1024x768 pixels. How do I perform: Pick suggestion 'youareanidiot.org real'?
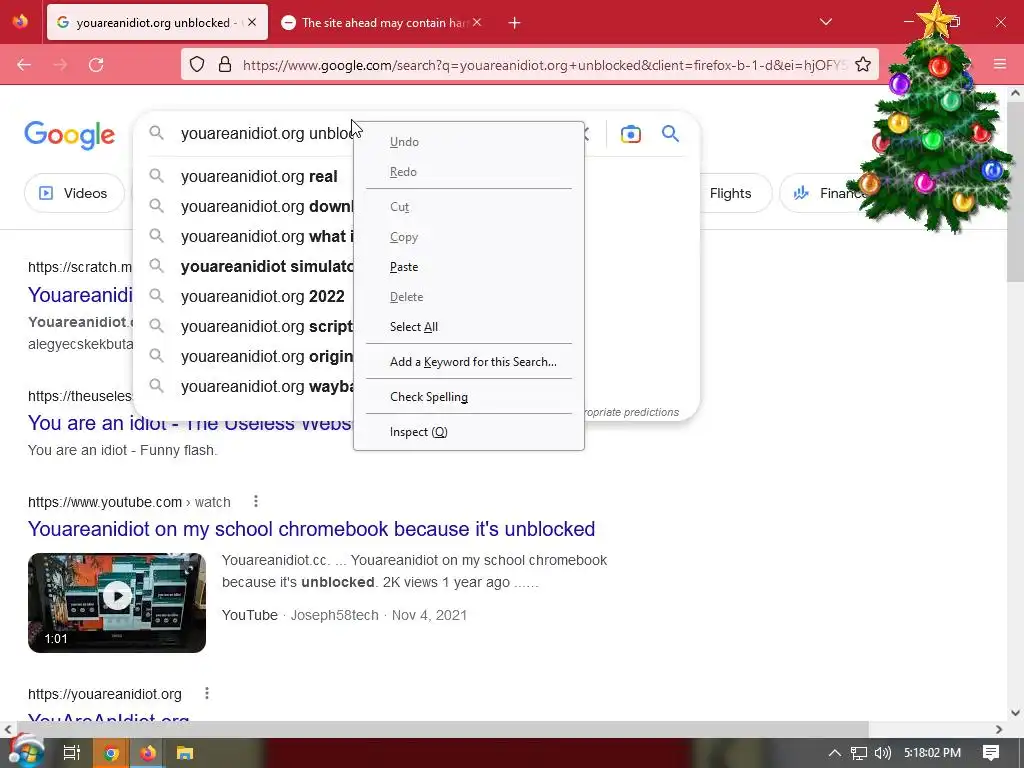(x=259, y=176)
